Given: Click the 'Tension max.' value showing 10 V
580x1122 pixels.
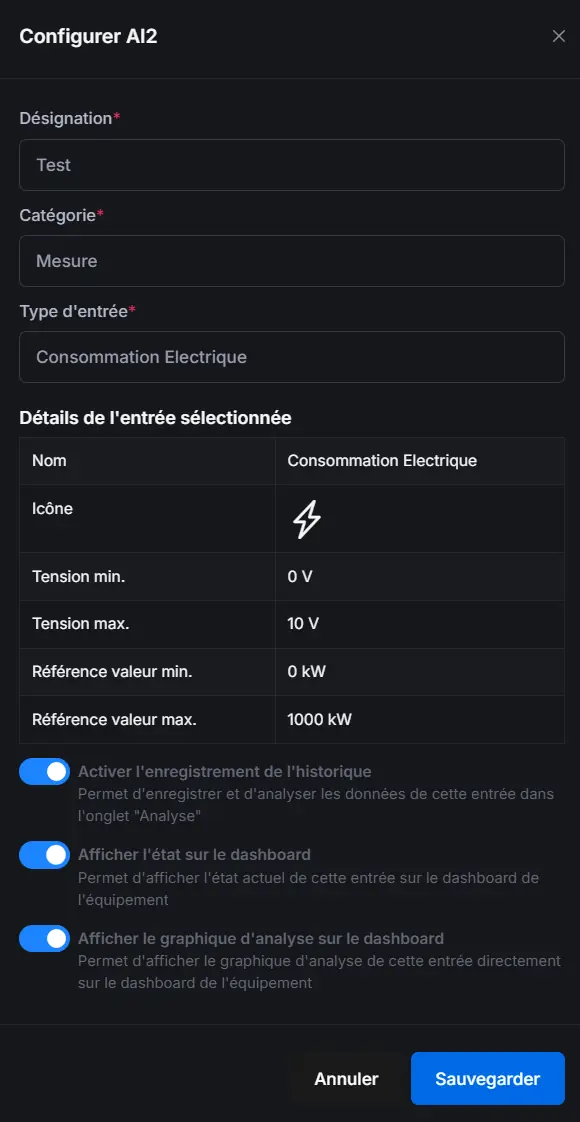Looking at the screenshot, I should 304,624.
